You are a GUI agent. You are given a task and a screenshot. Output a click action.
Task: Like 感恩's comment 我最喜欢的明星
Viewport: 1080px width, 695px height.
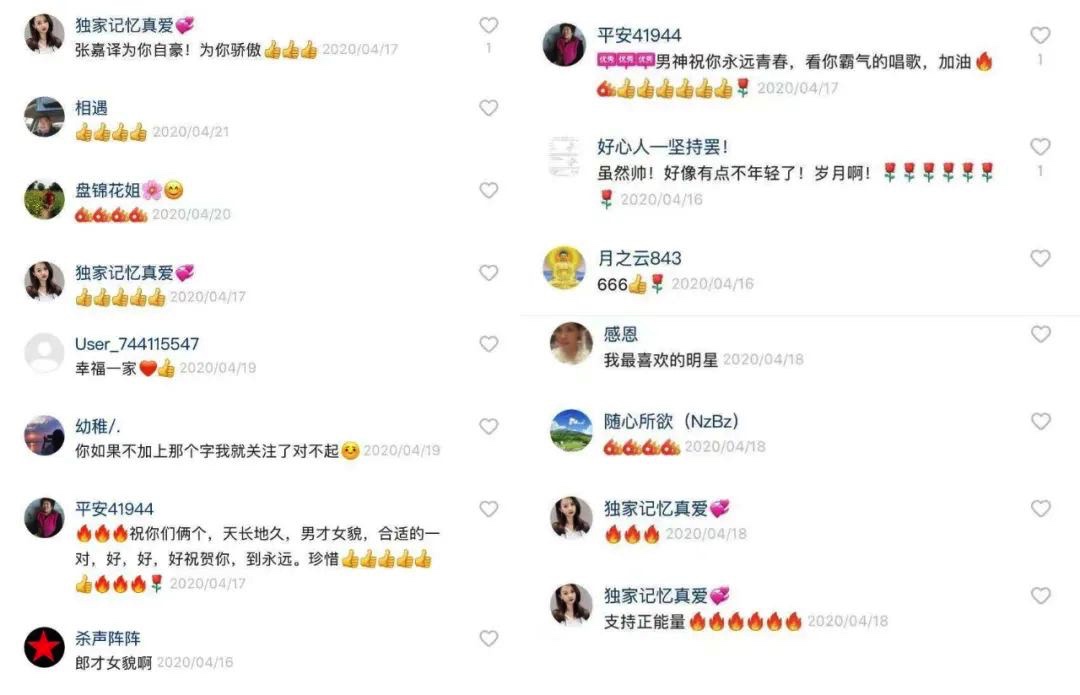(x=1040, y=334)
